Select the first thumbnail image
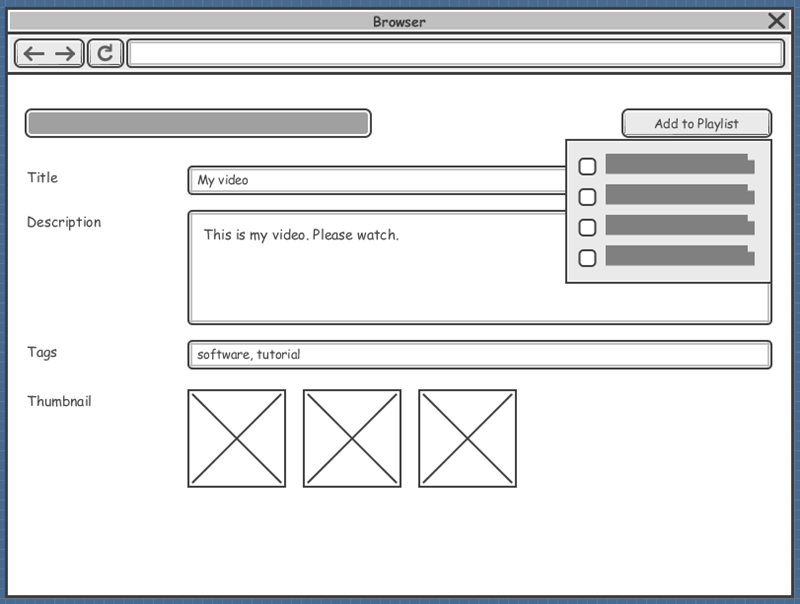Image resolution: width=800 pixels, height=604 pixels. click(237, 439)
